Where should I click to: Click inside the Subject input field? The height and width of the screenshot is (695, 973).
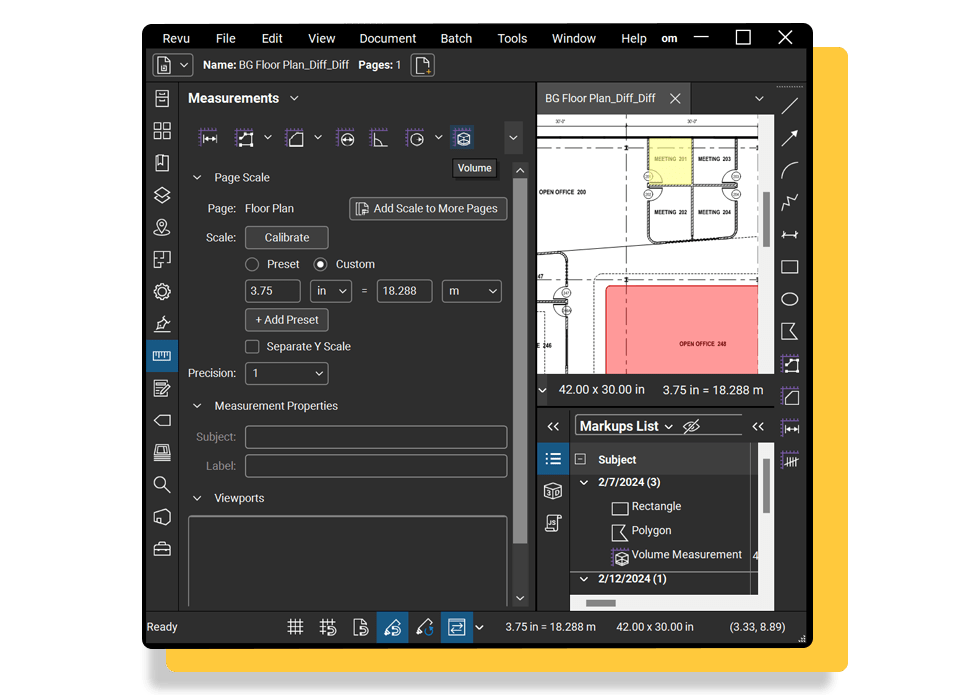coord(375,436)
